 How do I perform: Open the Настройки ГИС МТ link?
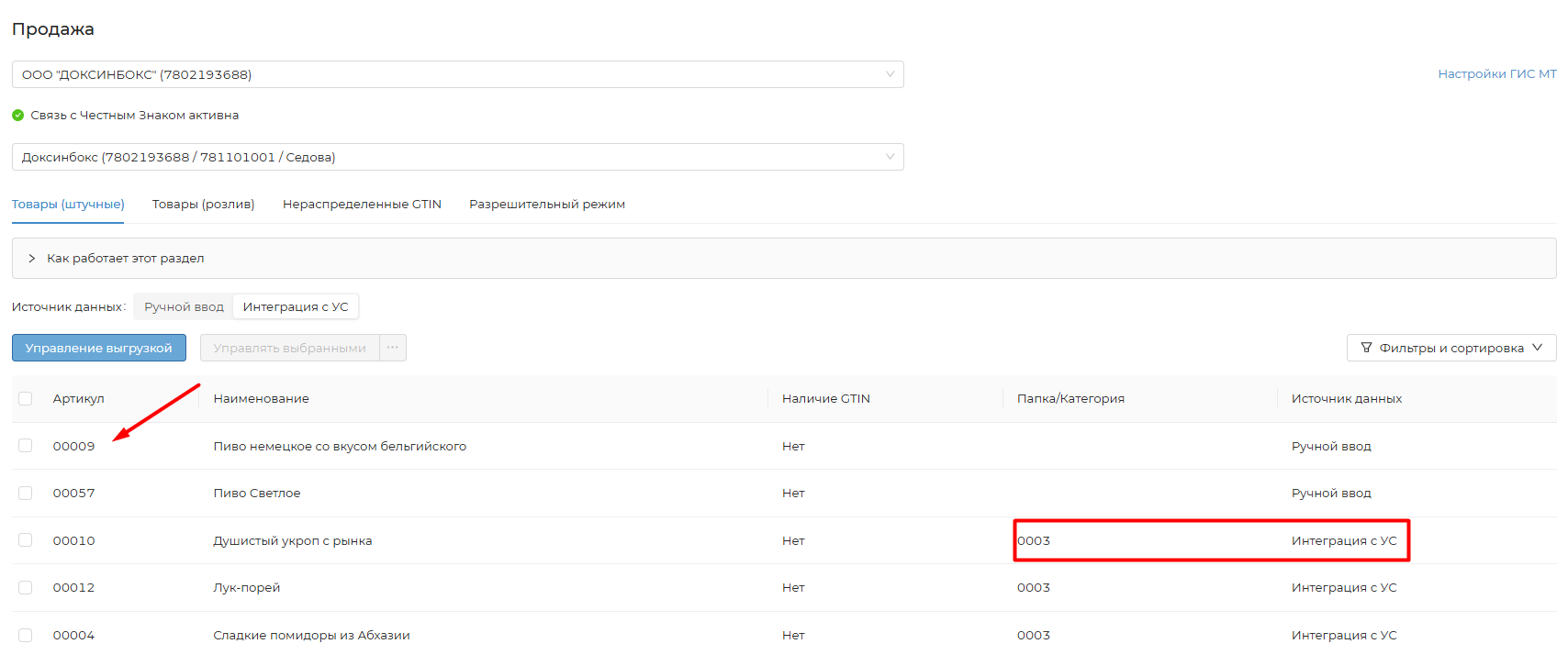tap(1496, 74)
